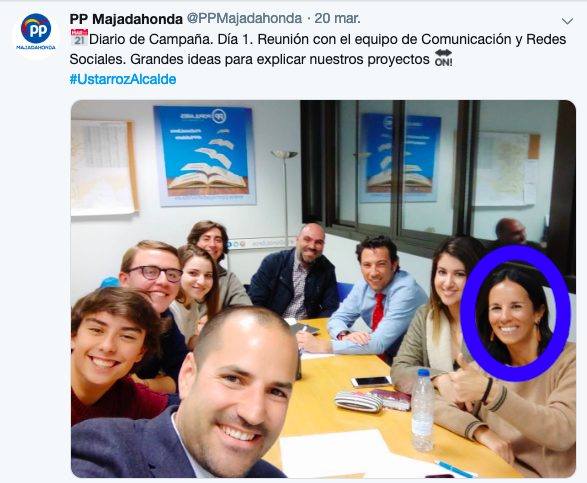Open the tweet's 20 mar. timestamp
Image resolution: width=587 pixels, height=483 pixels.
tap(337, 18)
